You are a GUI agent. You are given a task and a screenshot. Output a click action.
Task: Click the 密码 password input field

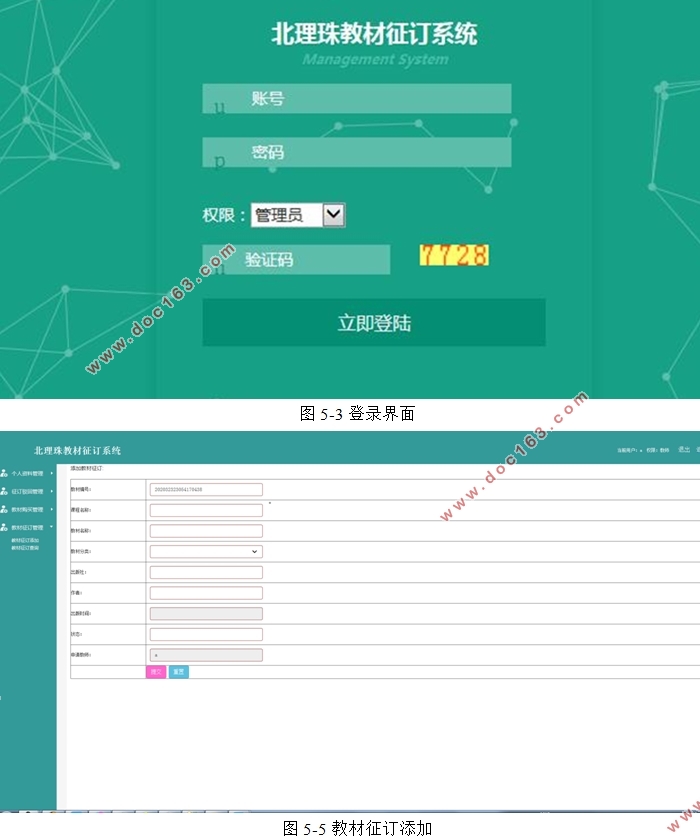[356, 152]
